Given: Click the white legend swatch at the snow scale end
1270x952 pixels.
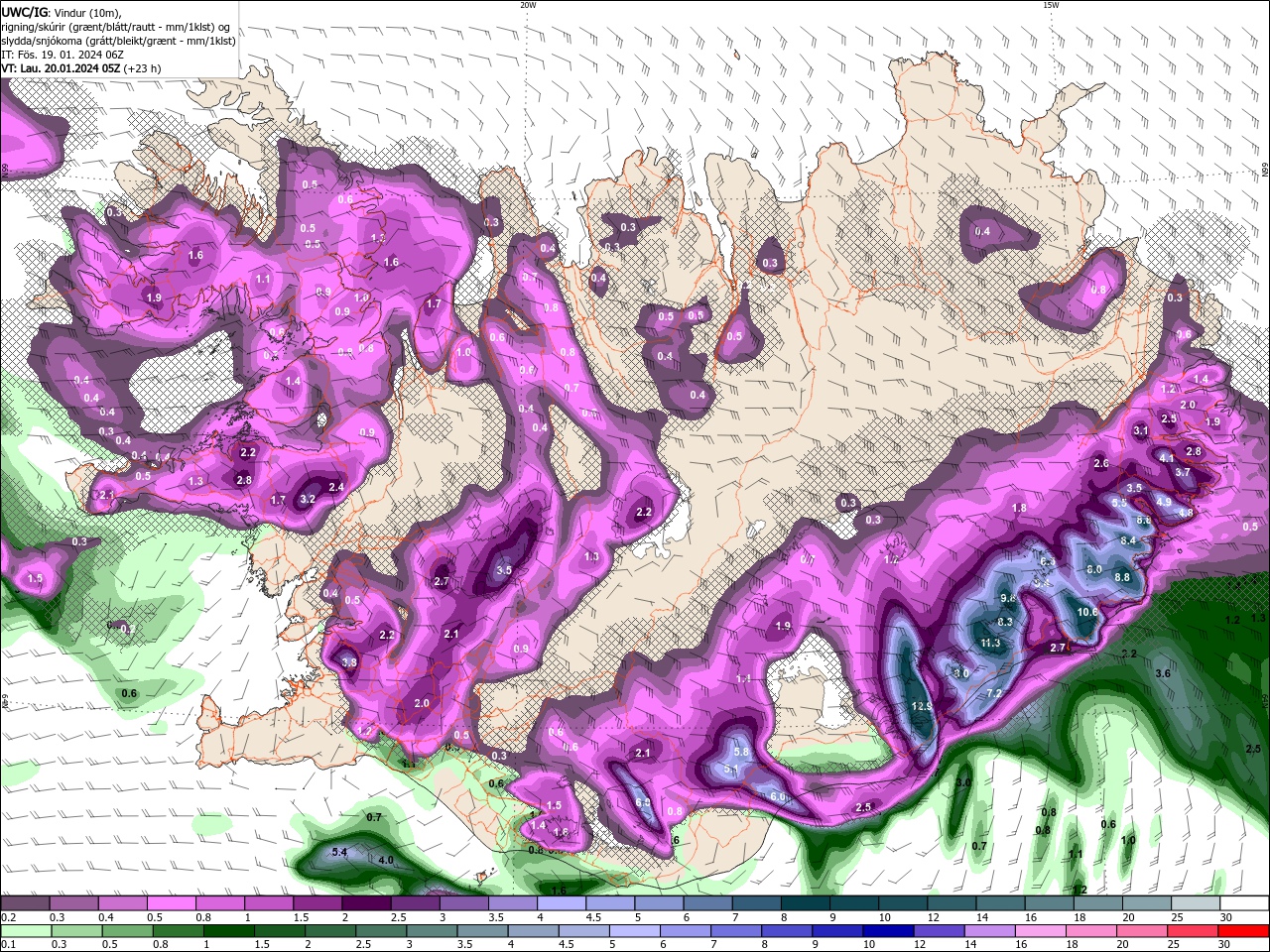Looking at the screenshot, I should click(1244, 903).
